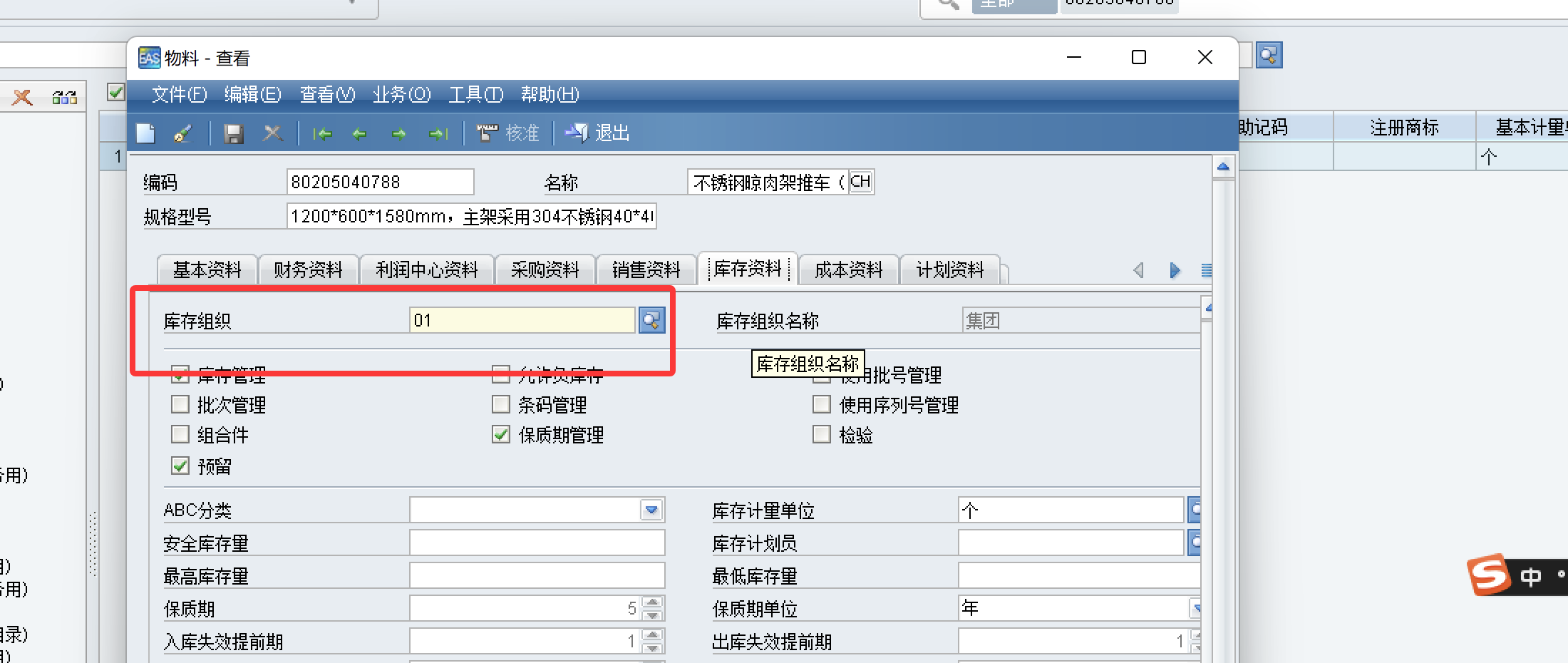Click the 库存组织 field containing 01
The width and height of the screenshot is (1568, 663).
pos(522,320)
